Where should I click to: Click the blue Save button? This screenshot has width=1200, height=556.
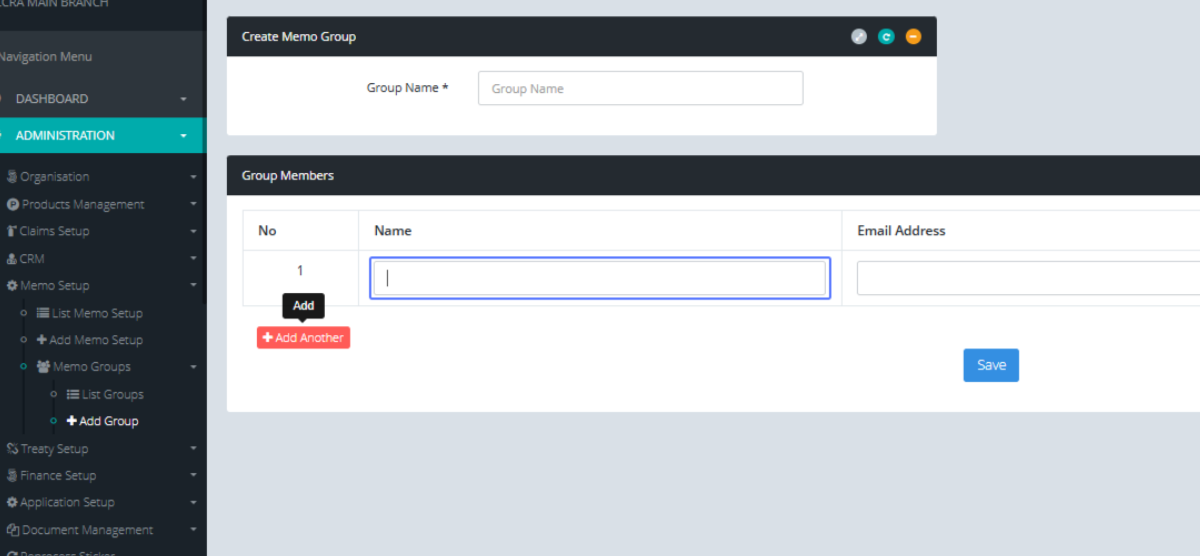(x=990, y=365)
